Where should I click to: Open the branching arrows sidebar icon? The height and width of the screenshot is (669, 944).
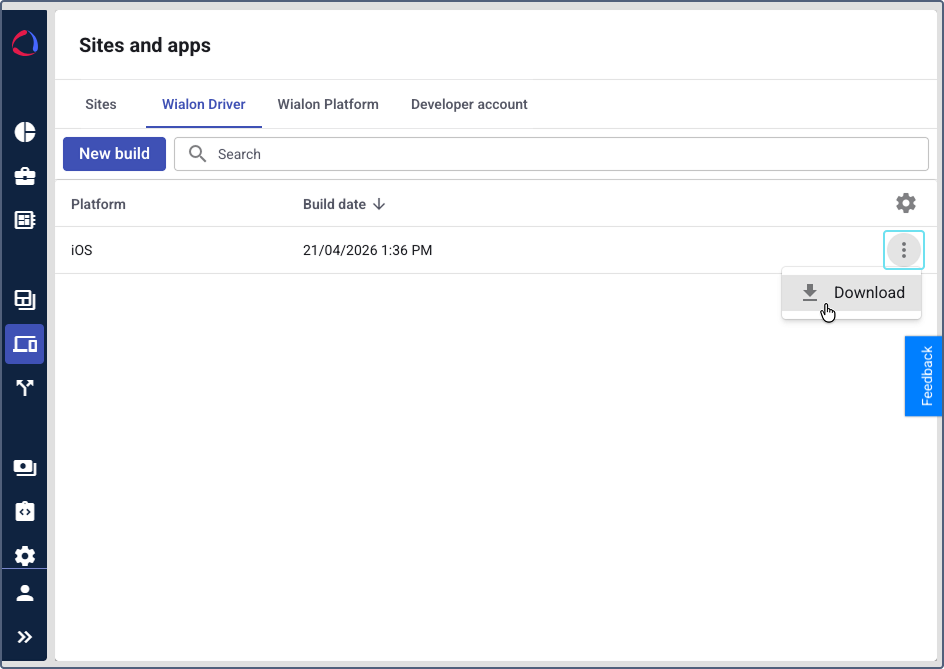(25, 388)
